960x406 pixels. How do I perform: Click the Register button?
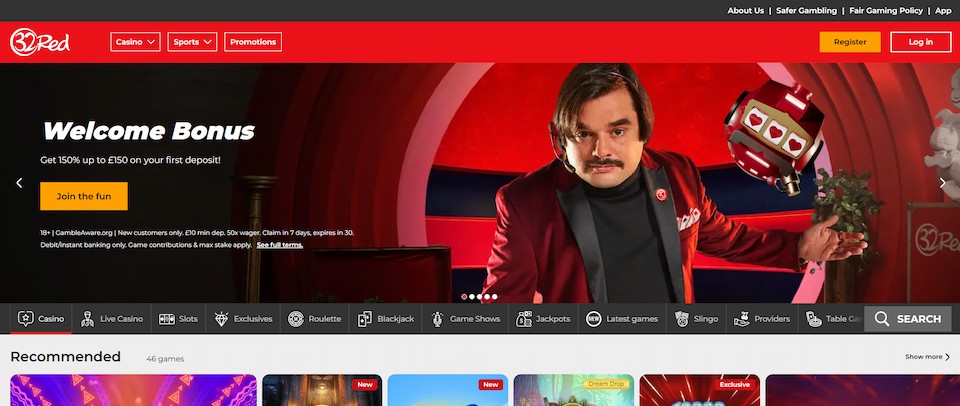pos(850,42)
